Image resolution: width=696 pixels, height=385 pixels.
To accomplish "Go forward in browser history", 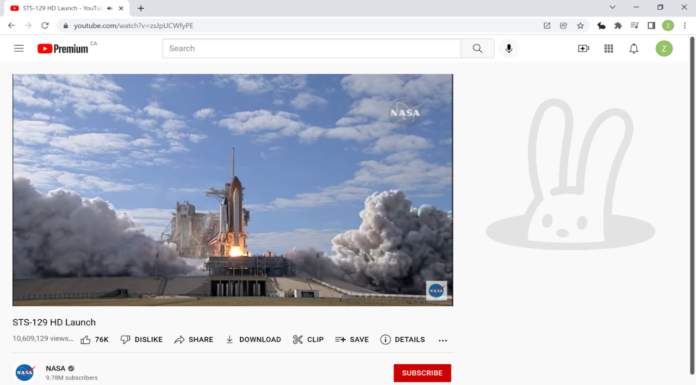I will tap(28, 26).
